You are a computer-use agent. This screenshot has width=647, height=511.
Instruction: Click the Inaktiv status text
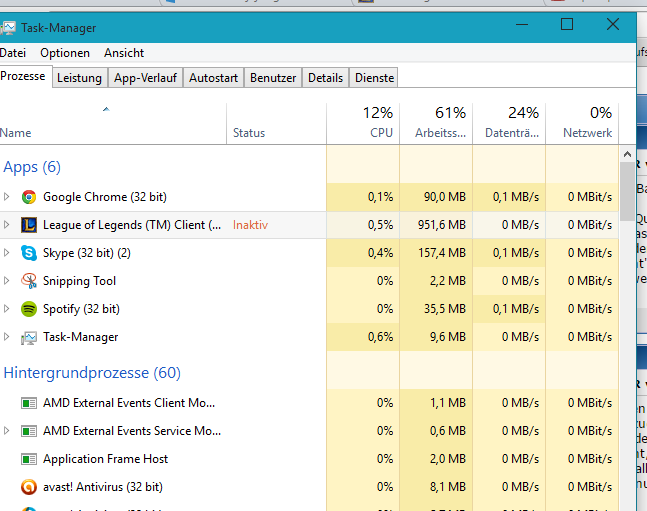coord(250,225)
